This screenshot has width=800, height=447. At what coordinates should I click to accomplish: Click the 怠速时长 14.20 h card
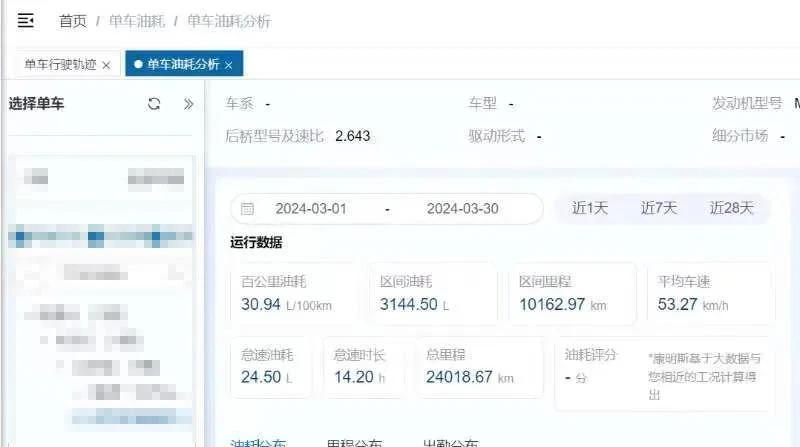[x=363, y=367]
